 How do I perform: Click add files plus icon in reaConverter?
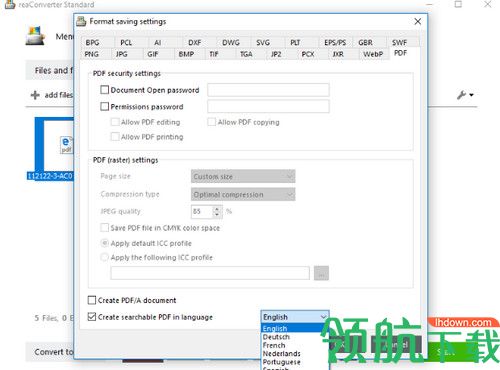pos(35,95)
